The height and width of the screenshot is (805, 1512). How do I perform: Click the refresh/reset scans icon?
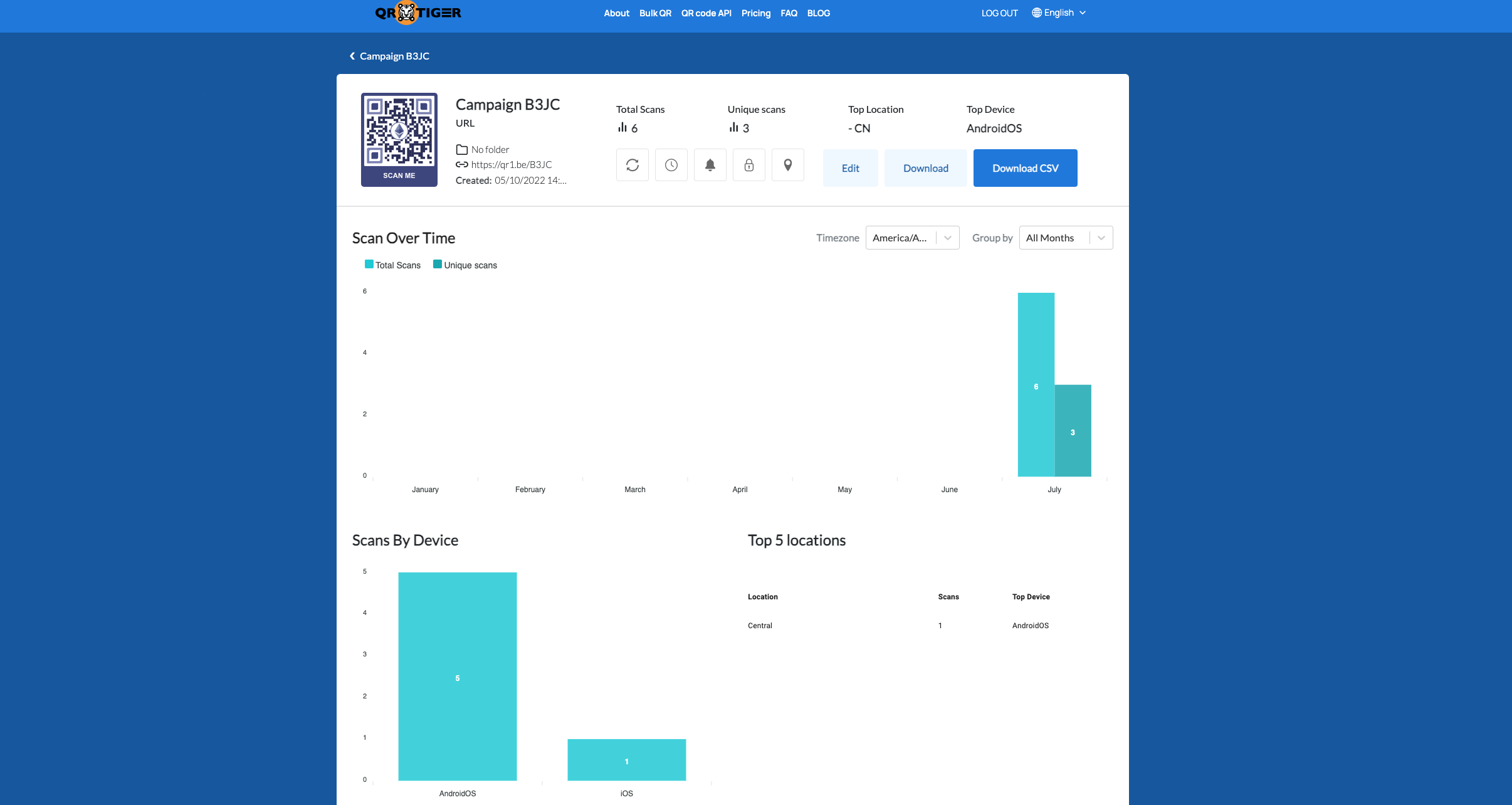[x=633, y=165]
